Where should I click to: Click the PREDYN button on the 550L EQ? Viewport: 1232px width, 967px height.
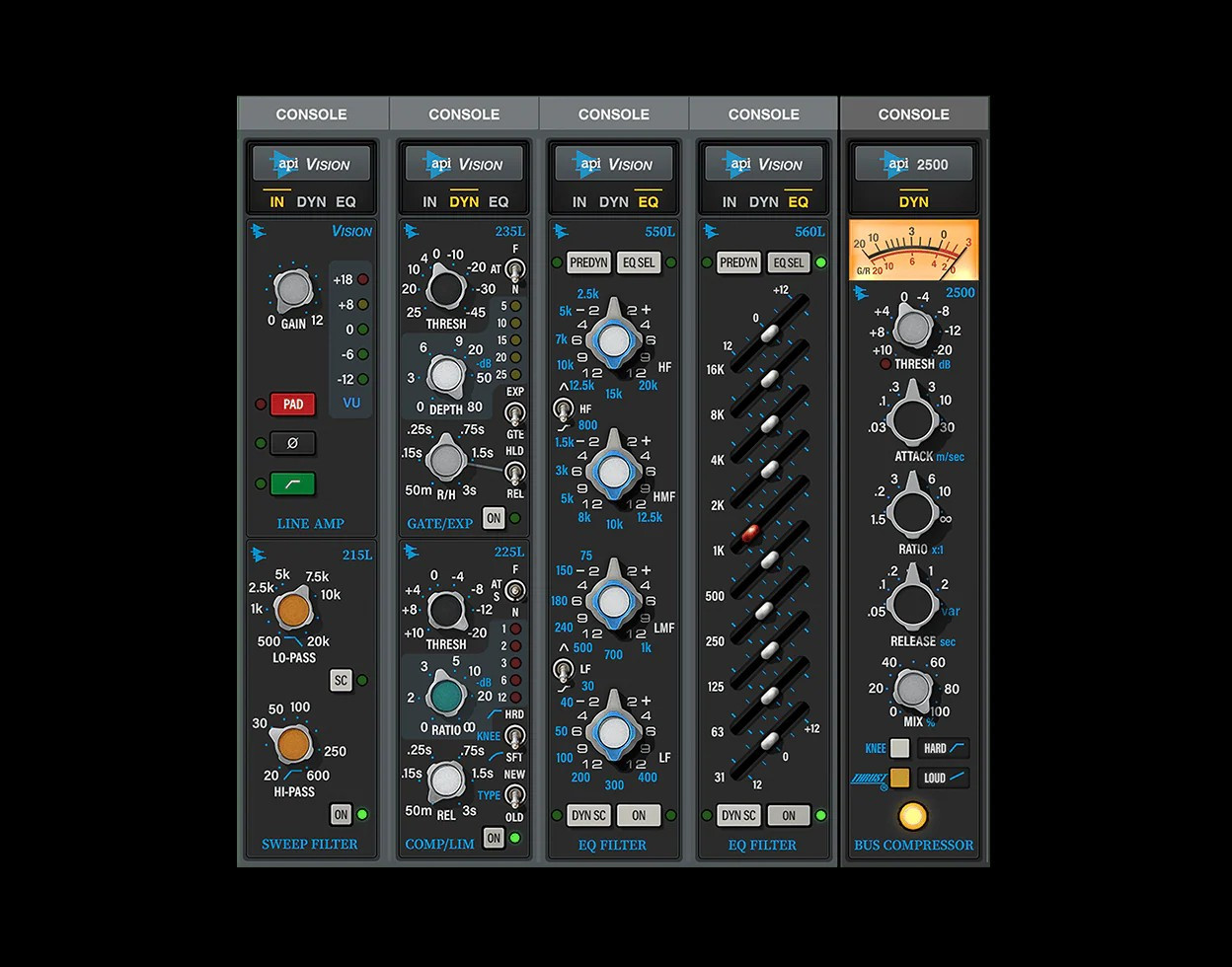click(588, 262)
